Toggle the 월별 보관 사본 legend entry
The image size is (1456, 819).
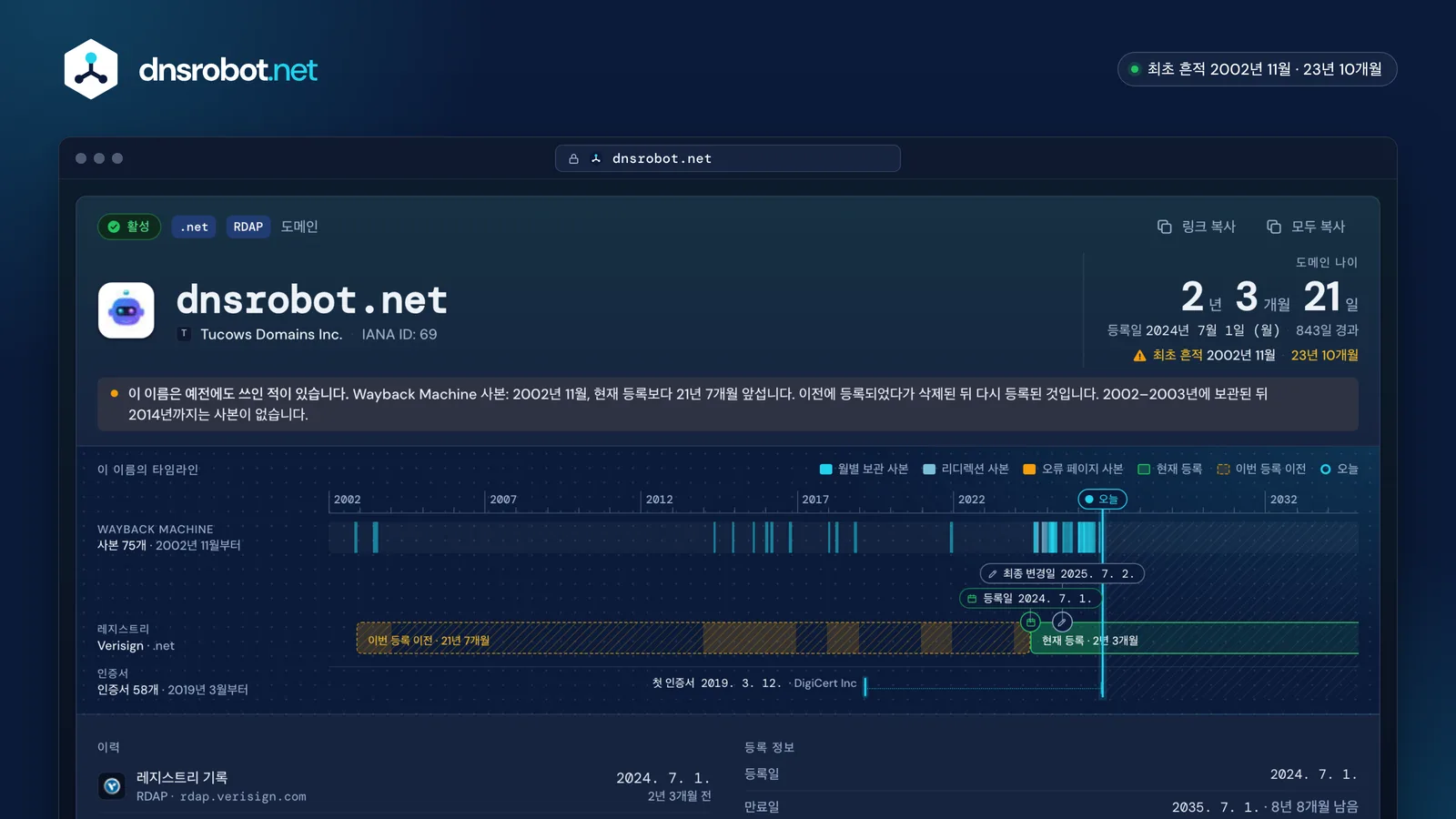coord(864,470)
